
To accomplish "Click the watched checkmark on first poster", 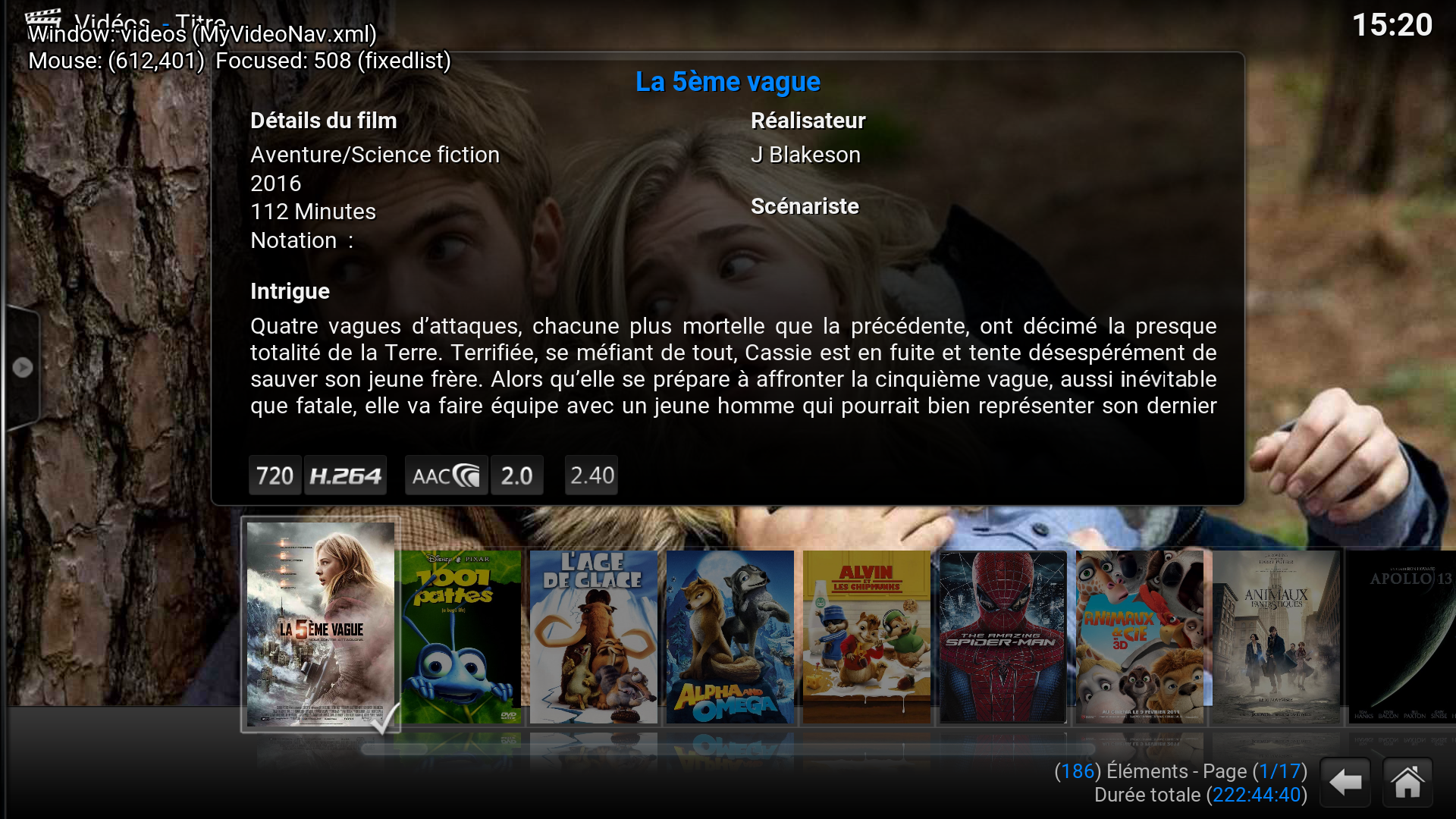I will (x=386, y=717).
